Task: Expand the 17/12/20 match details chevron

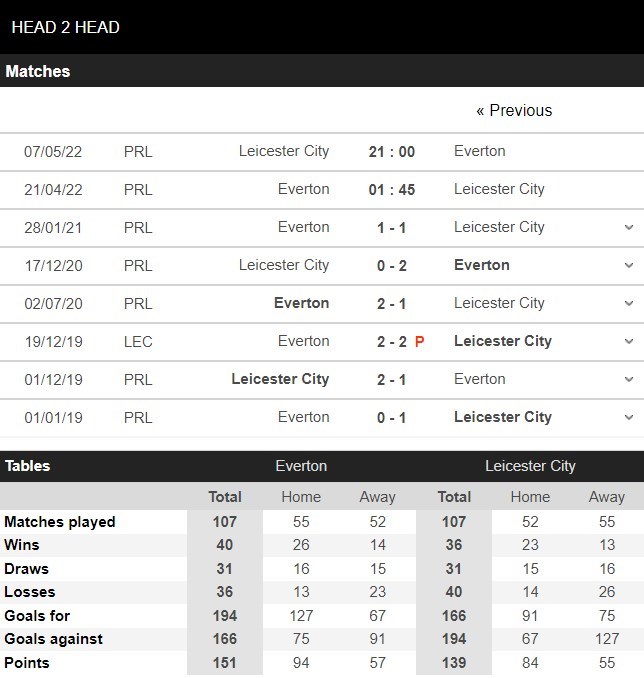Action: (x=628, y=266)
